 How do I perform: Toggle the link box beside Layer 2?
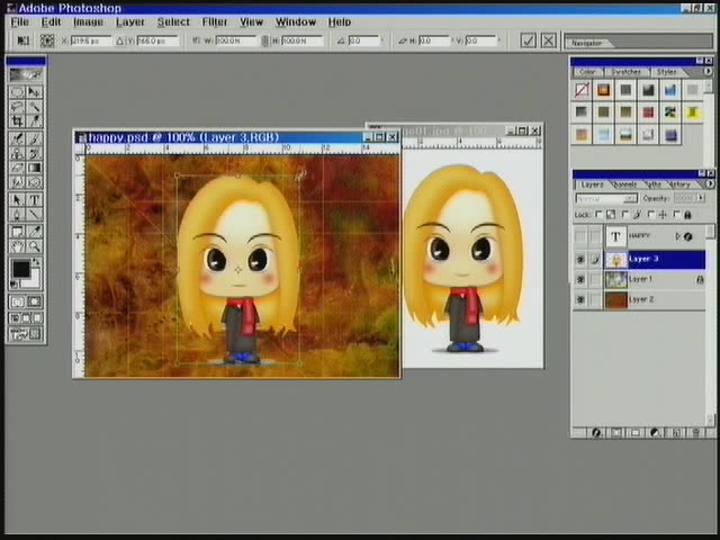tap(595, 299)
